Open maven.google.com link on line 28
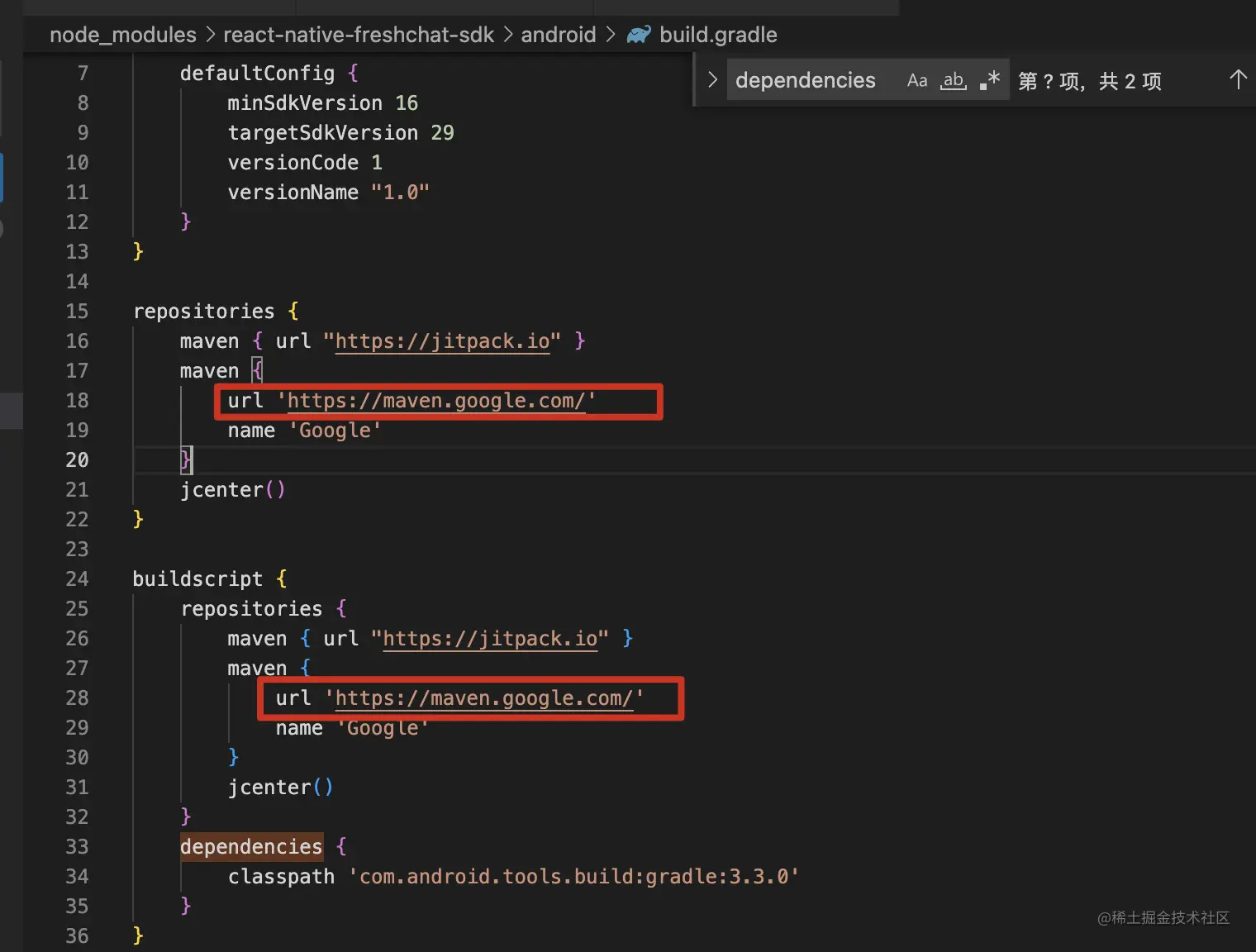 [484, 698]
